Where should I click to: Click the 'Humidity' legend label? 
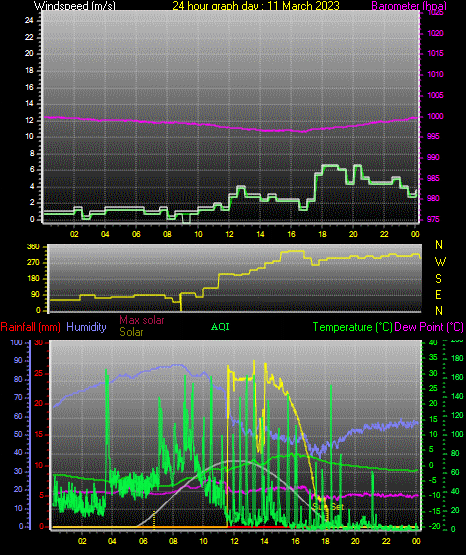click(x=86, y=327)
